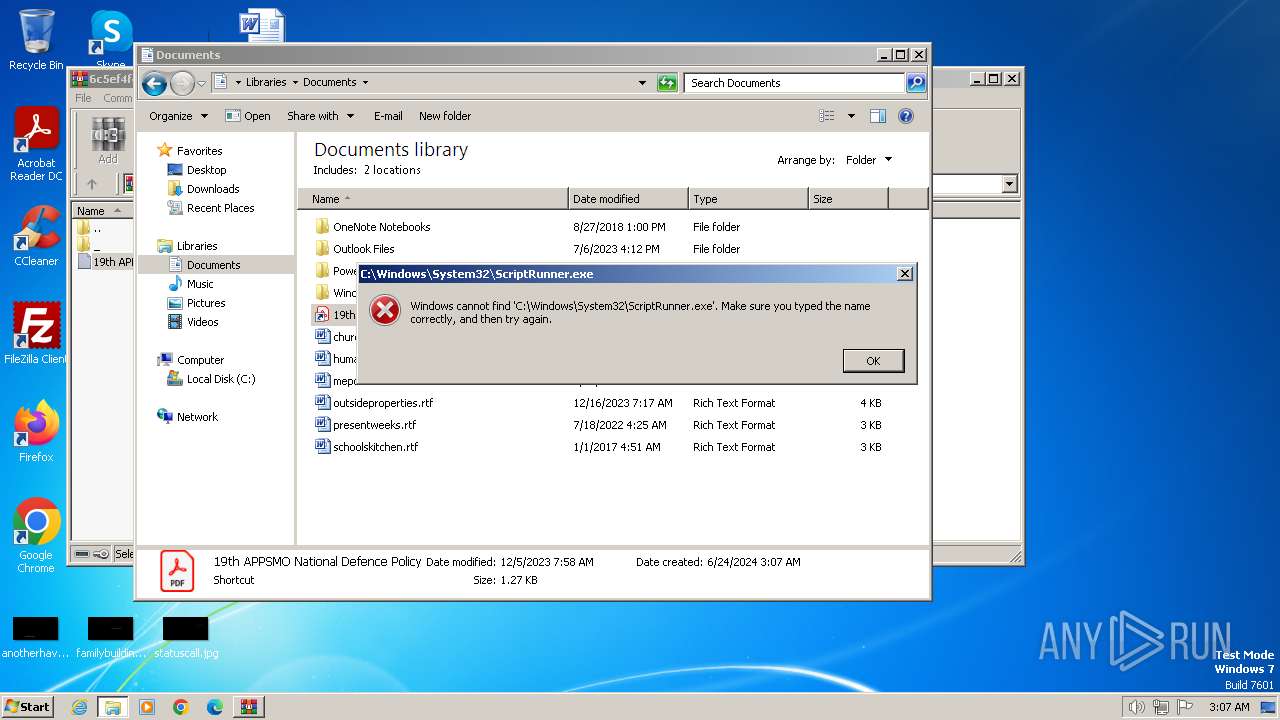Go back in Documents explorer
This screenshot has height=720, width=1280.
pyautogui.click(x=154, y=84)
